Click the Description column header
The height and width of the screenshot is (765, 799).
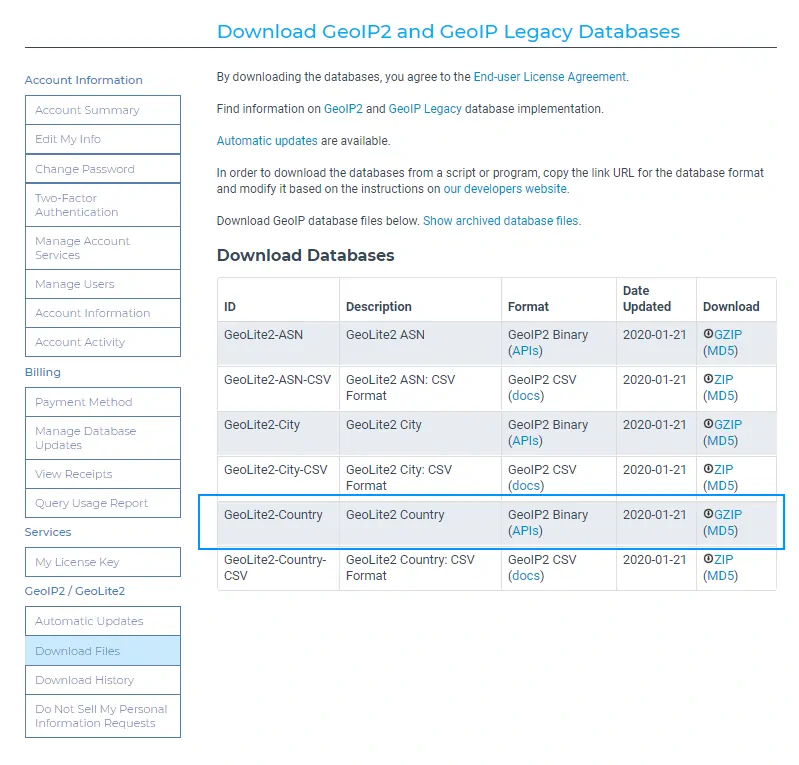point(420,299)
